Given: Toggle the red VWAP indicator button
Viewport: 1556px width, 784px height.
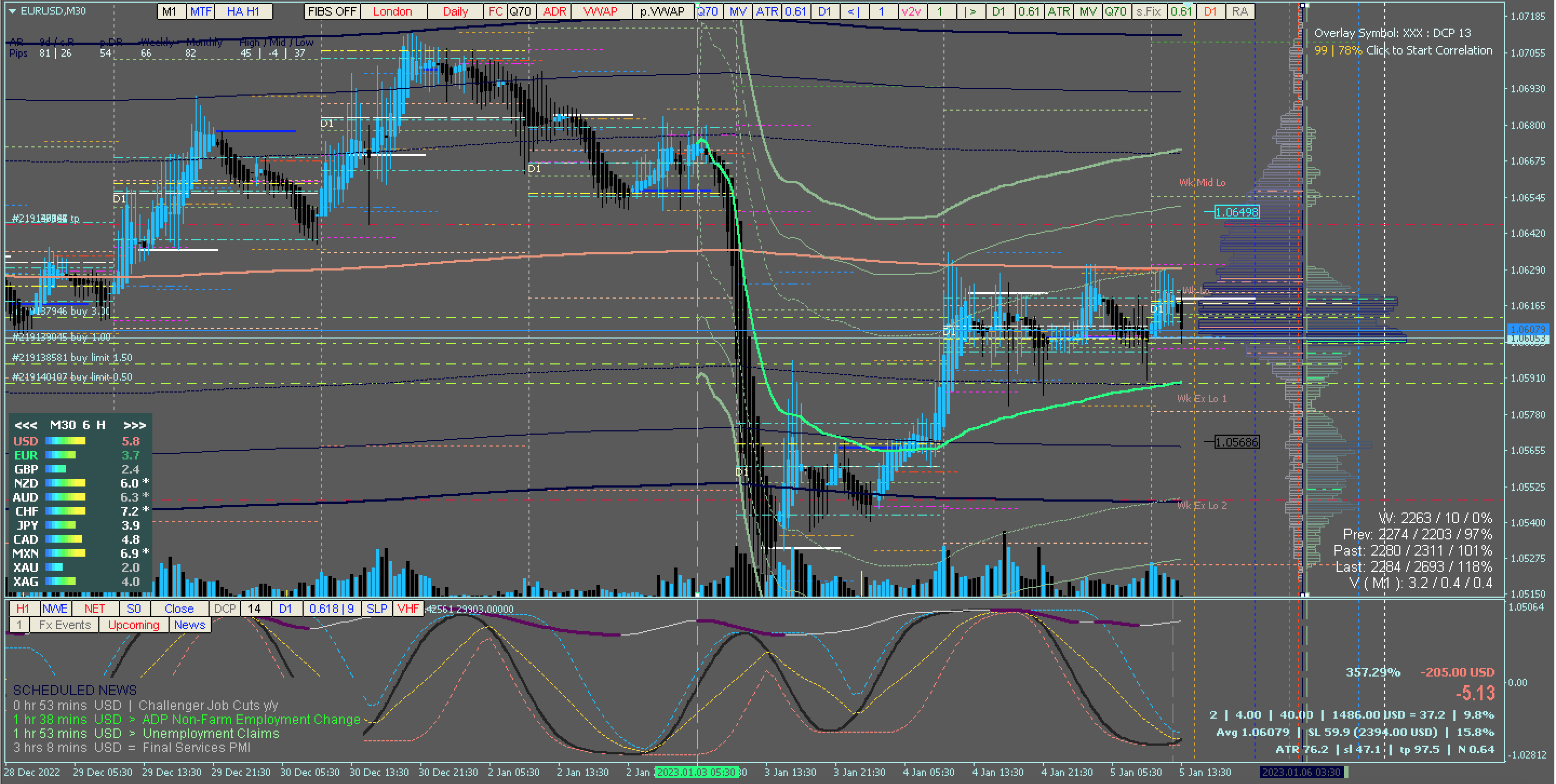Looking at the screenshot, I should pyautogui.click(x=600, y=11).
